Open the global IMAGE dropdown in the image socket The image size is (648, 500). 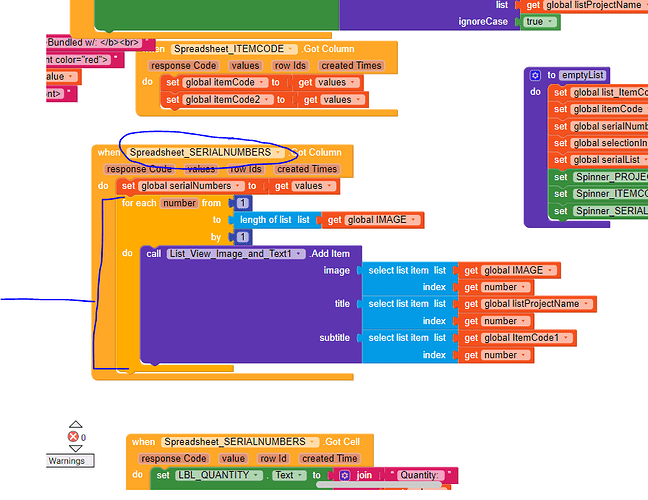pos(550,270)
